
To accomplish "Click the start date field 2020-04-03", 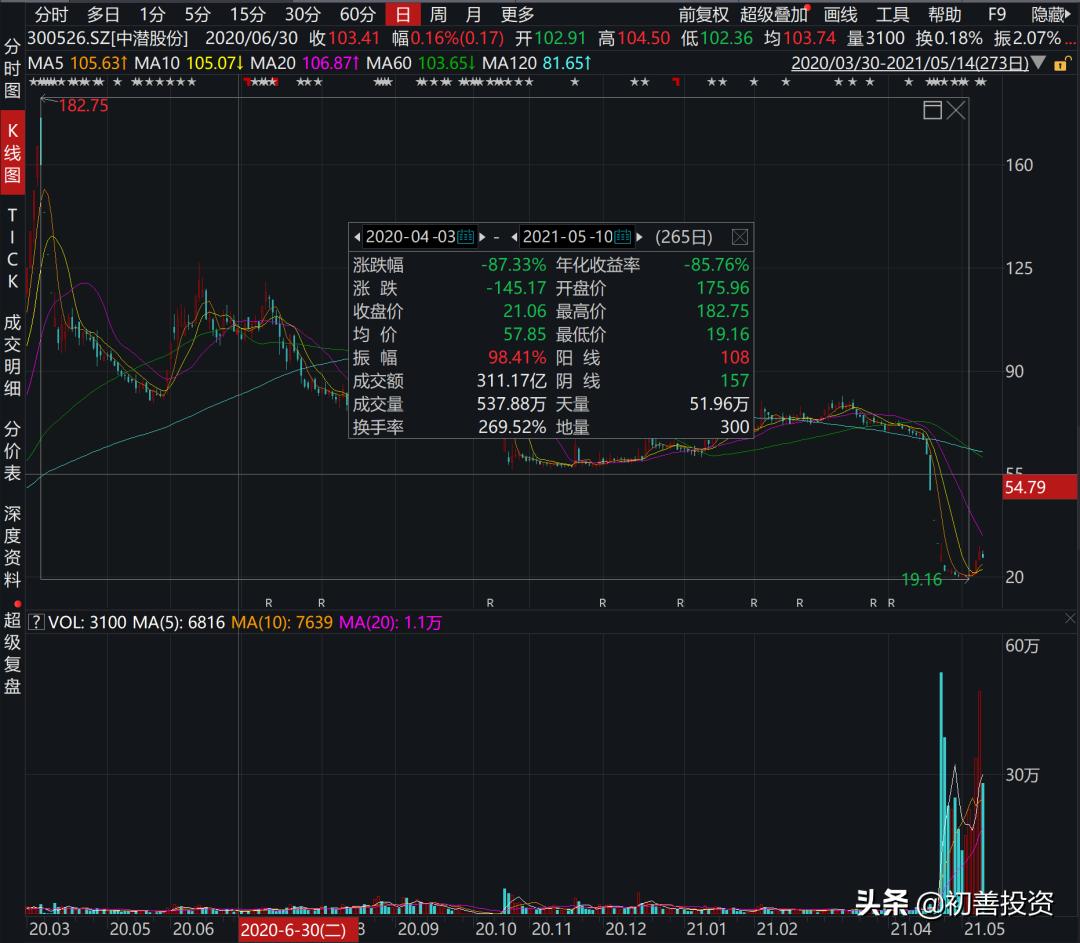I will [411, 237].
